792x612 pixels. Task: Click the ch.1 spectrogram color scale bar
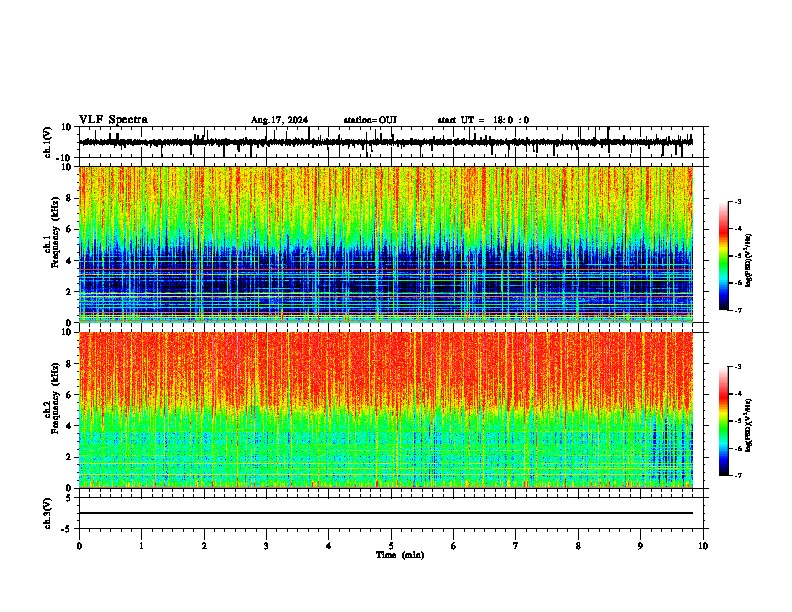pos(724,256)
